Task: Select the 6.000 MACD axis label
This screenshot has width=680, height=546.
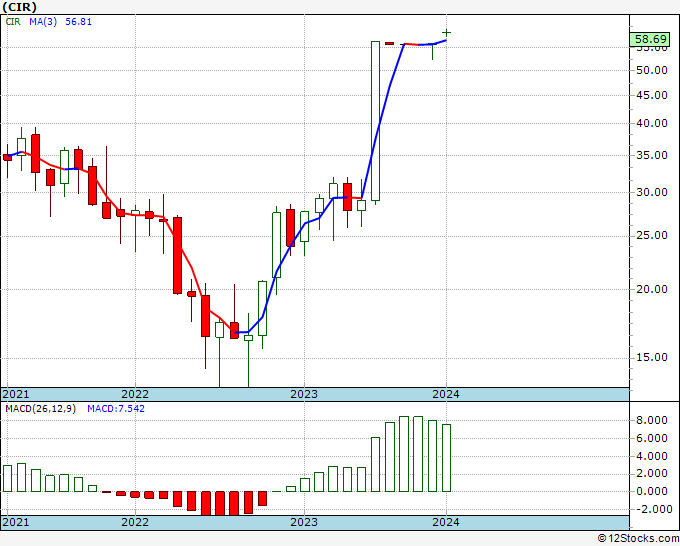Action: click(651, 438)
